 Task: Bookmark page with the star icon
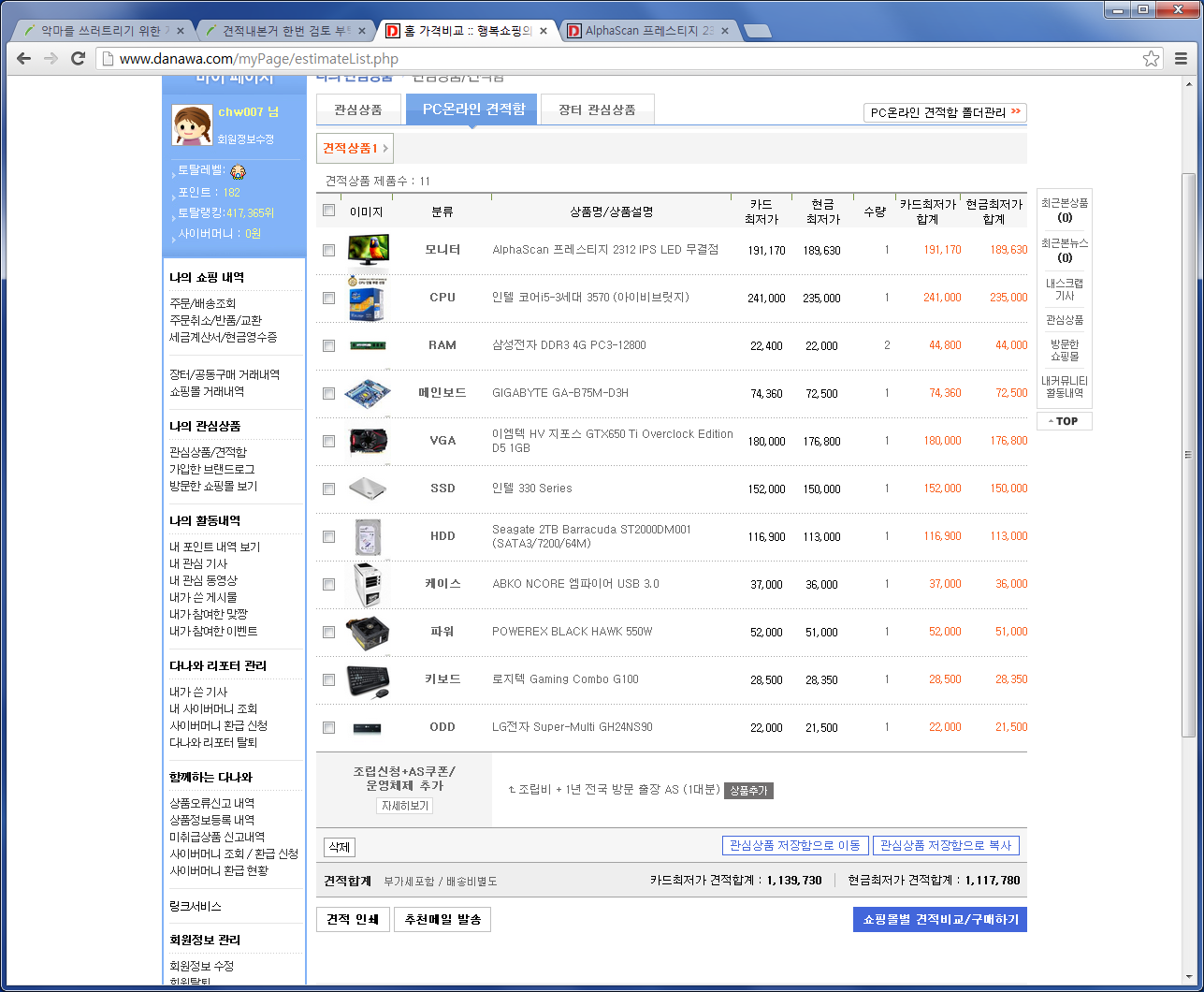coord(1151,58)
